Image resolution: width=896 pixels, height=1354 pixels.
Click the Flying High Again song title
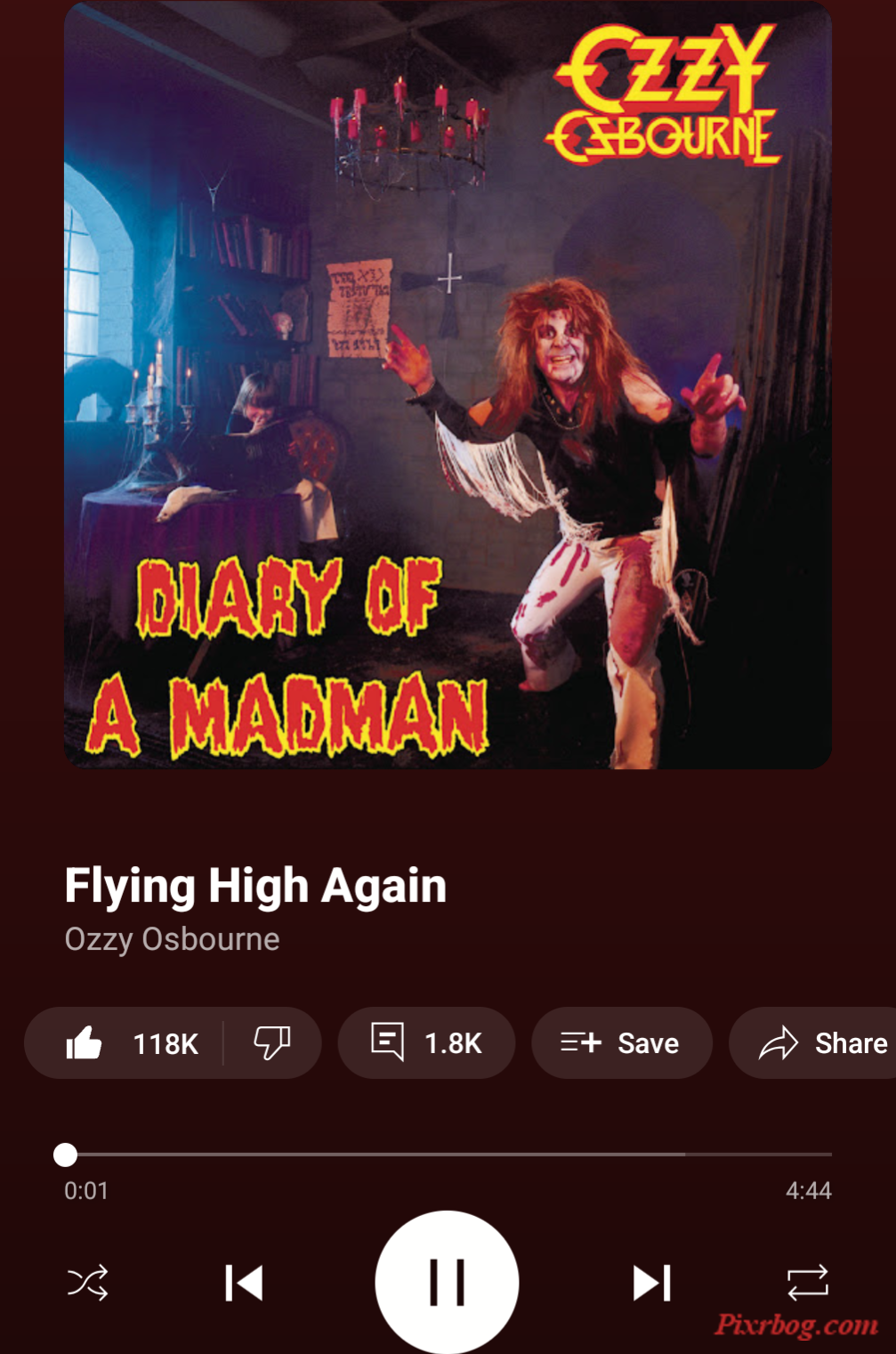click(255, 887)
